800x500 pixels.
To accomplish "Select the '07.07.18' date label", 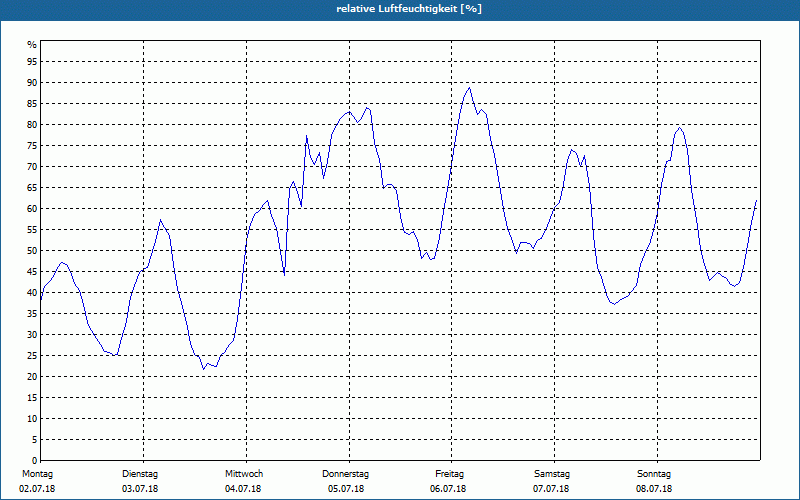I will click(551, 489).
